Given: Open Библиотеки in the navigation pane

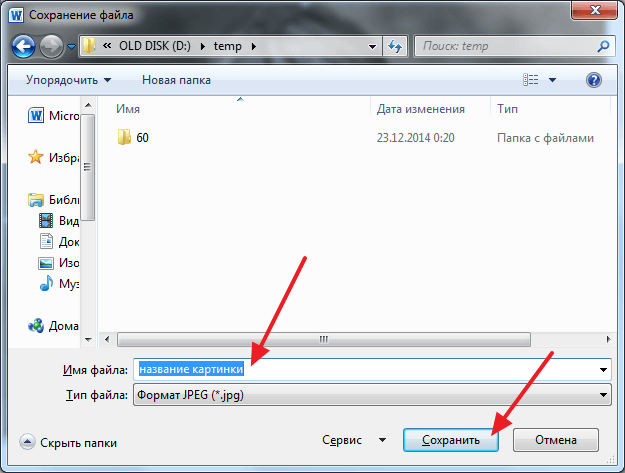Looking at the screenshot, I should pos(53,199).
